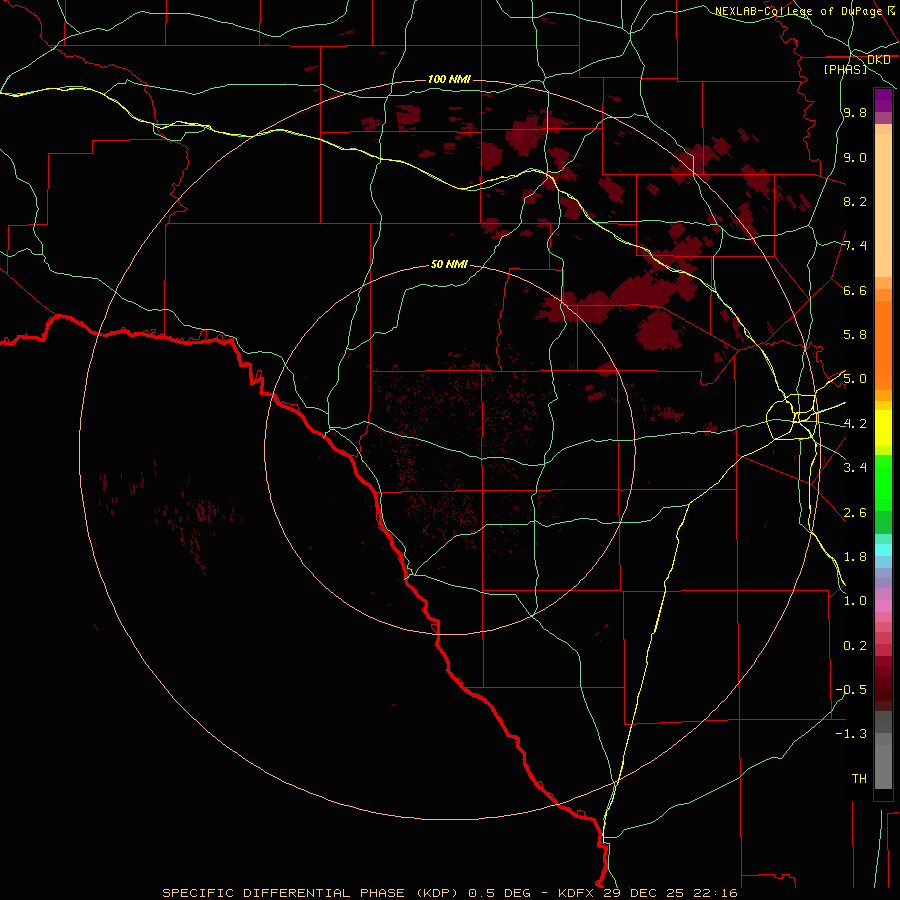Click the 7.4 color scale value
900x900 pixels.
pyautogui.click(x=855, y=246)
